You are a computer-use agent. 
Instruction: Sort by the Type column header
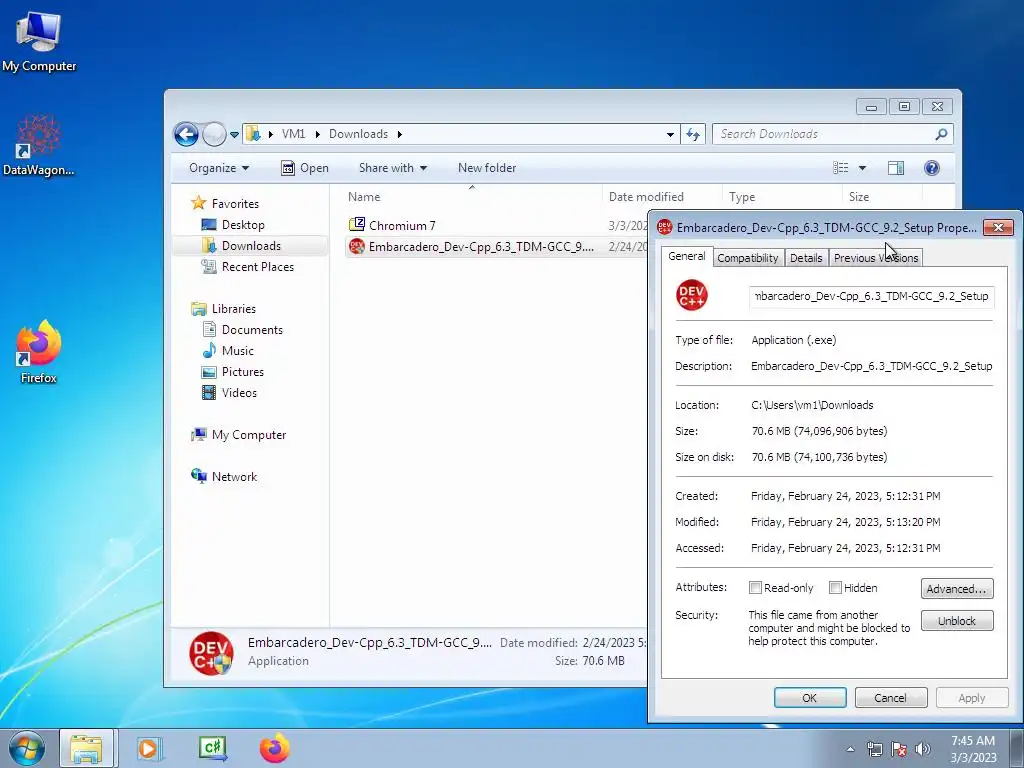pyautogui.click(x=742, y=197)
